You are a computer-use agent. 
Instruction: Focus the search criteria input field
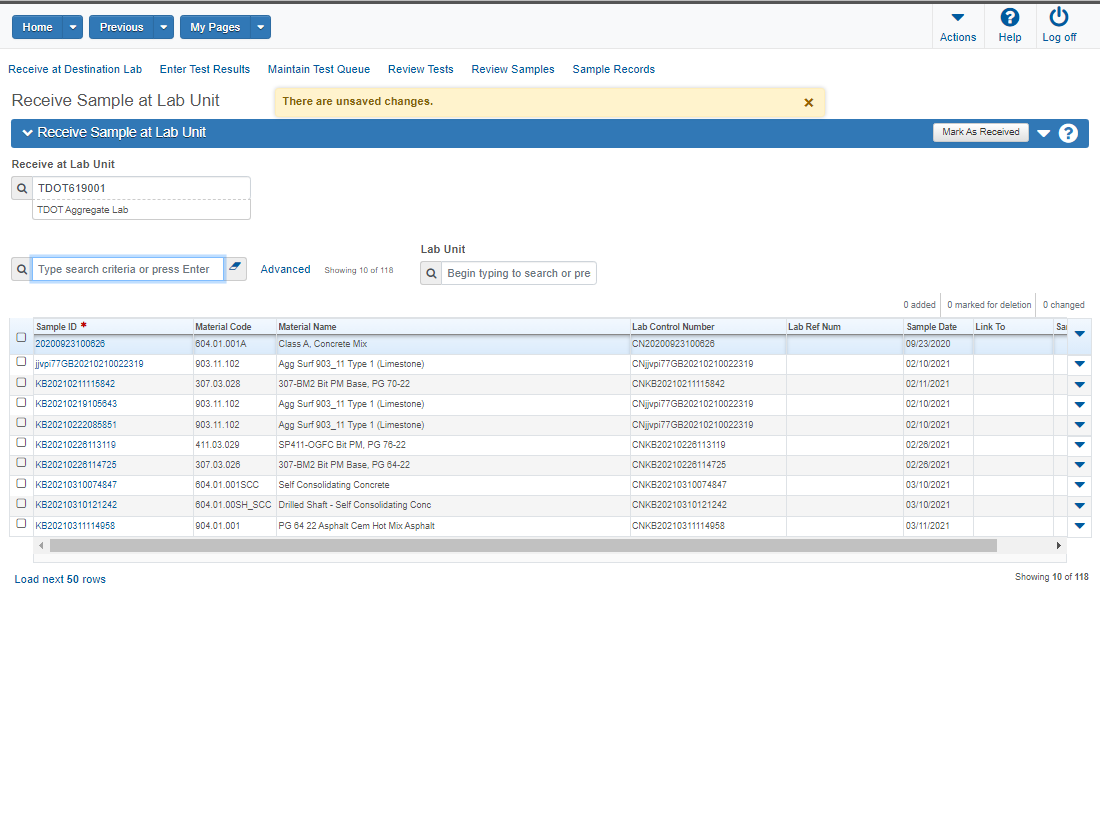pyautogui.click(x=128, y=269)
